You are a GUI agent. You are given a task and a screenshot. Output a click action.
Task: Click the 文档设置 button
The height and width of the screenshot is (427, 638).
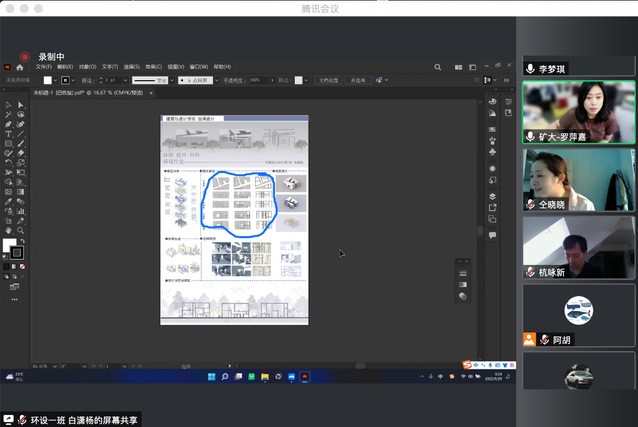[327, 80]
